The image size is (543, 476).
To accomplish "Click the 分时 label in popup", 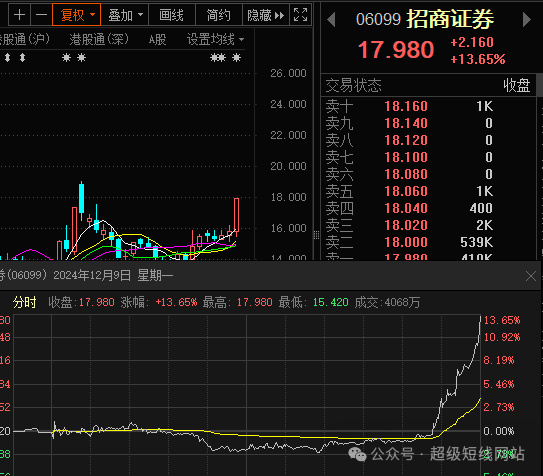I will tap(25, 303).
